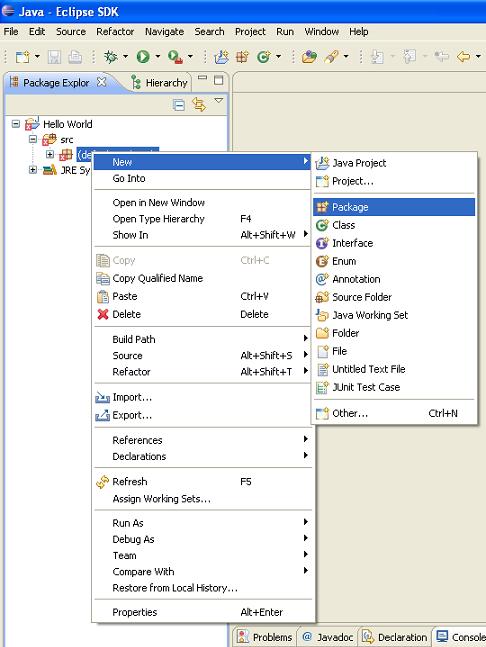Click the External Tools run icon
The width and height of the screenshot is (486, 647).
175,57
